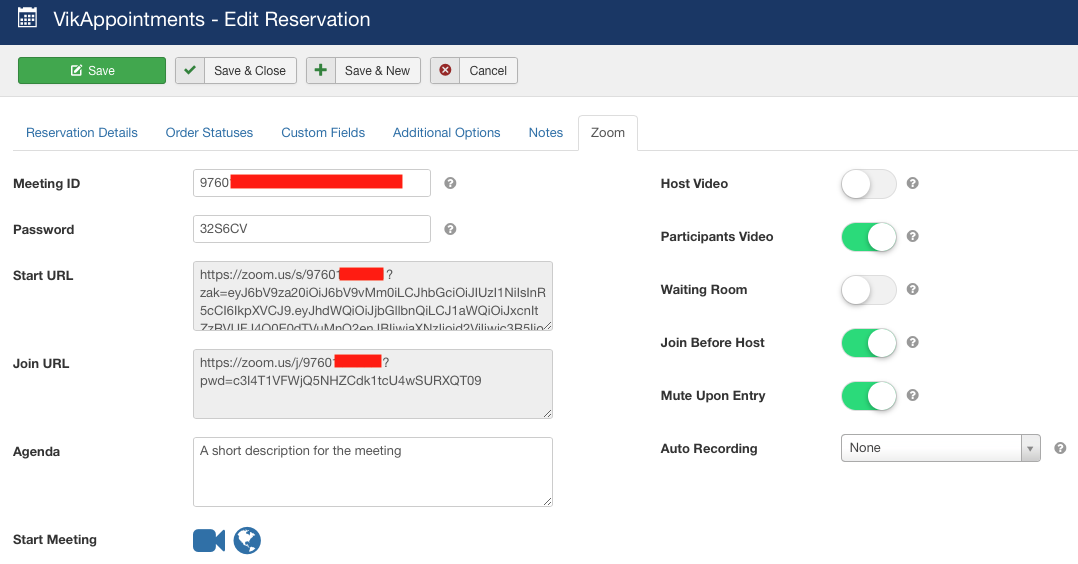This screenshot has height=564, width=1078.
Task: Click the help icon next to Meeting ID
Action: click(450, 183)
